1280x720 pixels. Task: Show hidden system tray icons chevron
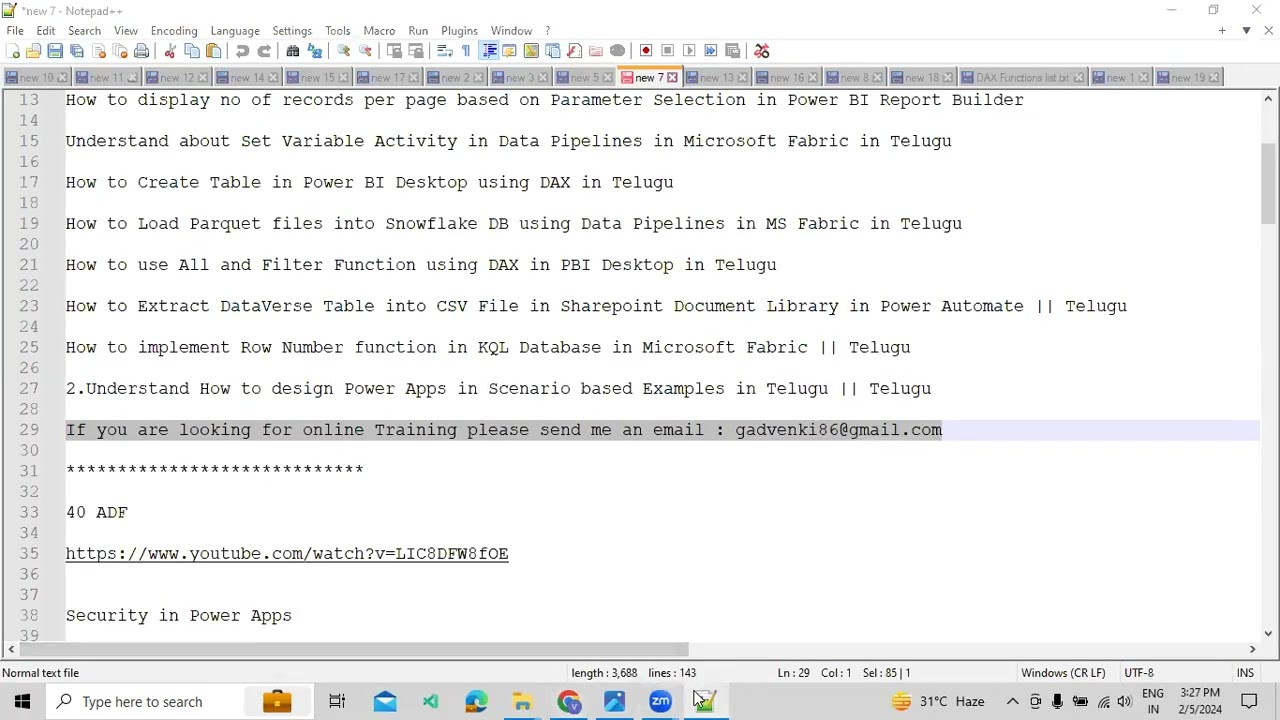click(x=1012, y=702)
